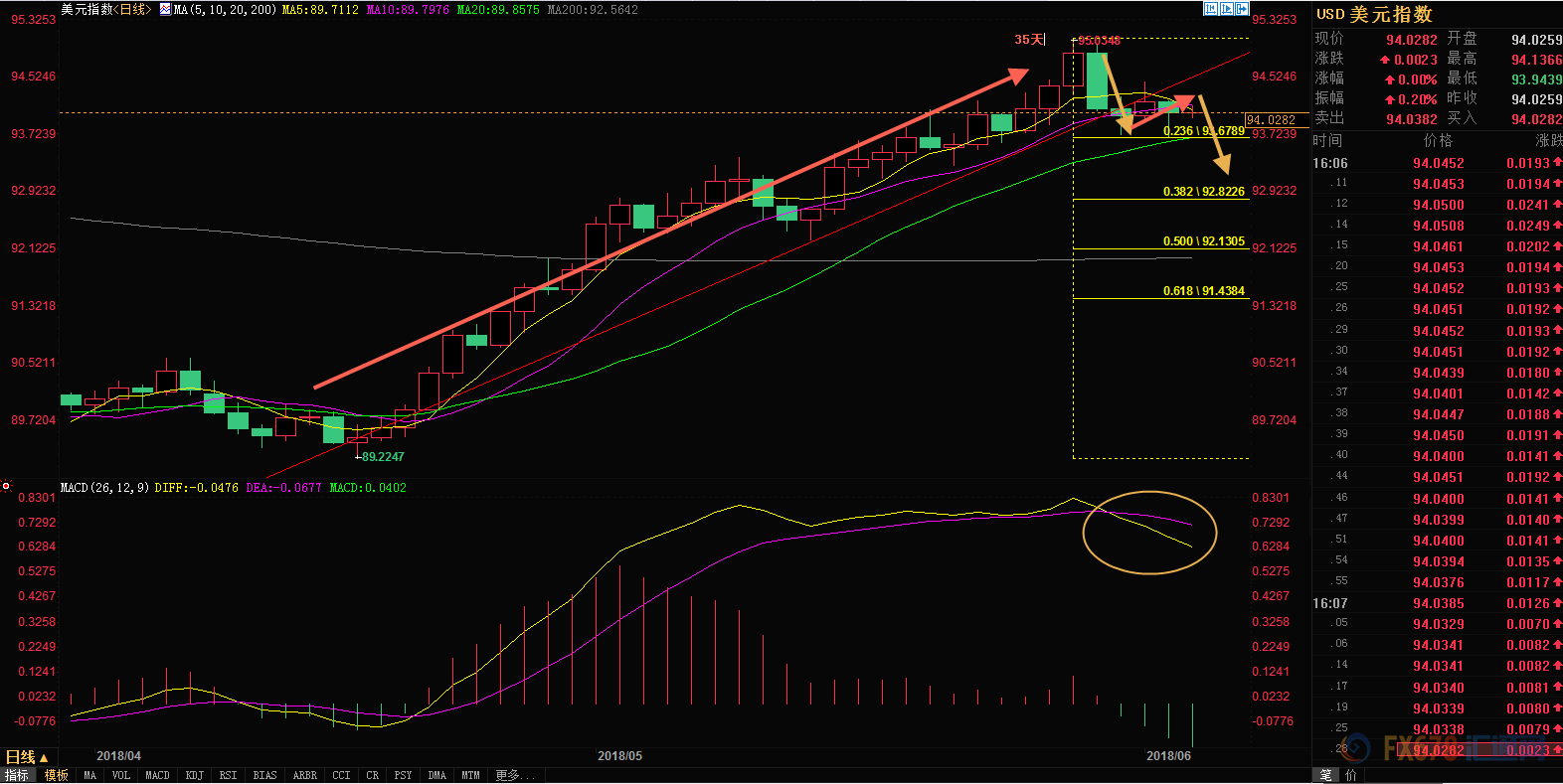Click the MACD:0.0402 value

(x=368, y=488)
